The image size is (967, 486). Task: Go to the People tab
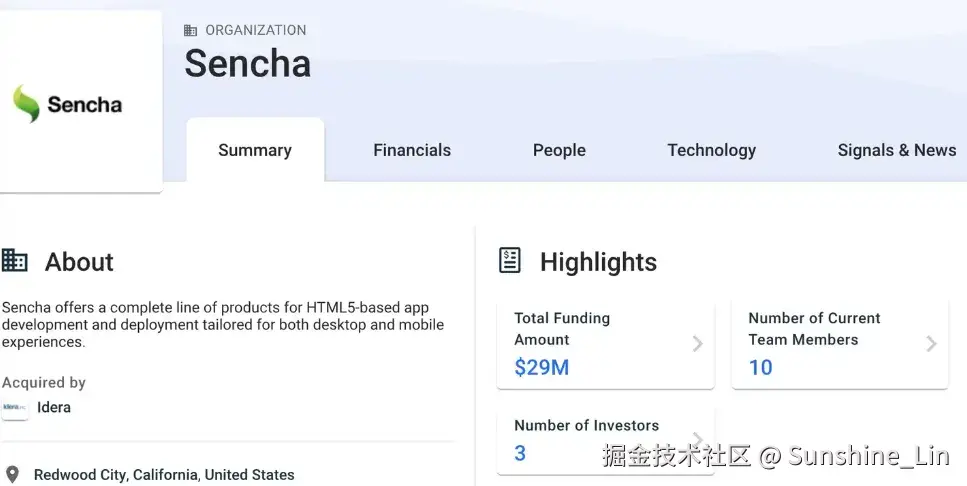click(x=559, y=150)
